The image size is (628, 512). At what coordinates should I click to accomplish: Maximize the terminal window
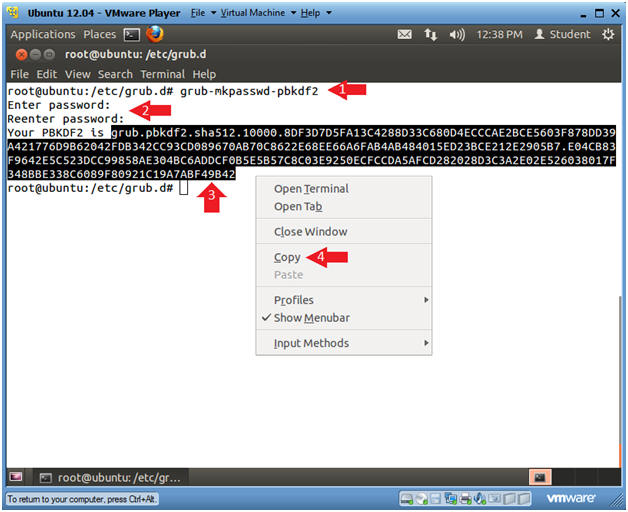pos(49,54)
